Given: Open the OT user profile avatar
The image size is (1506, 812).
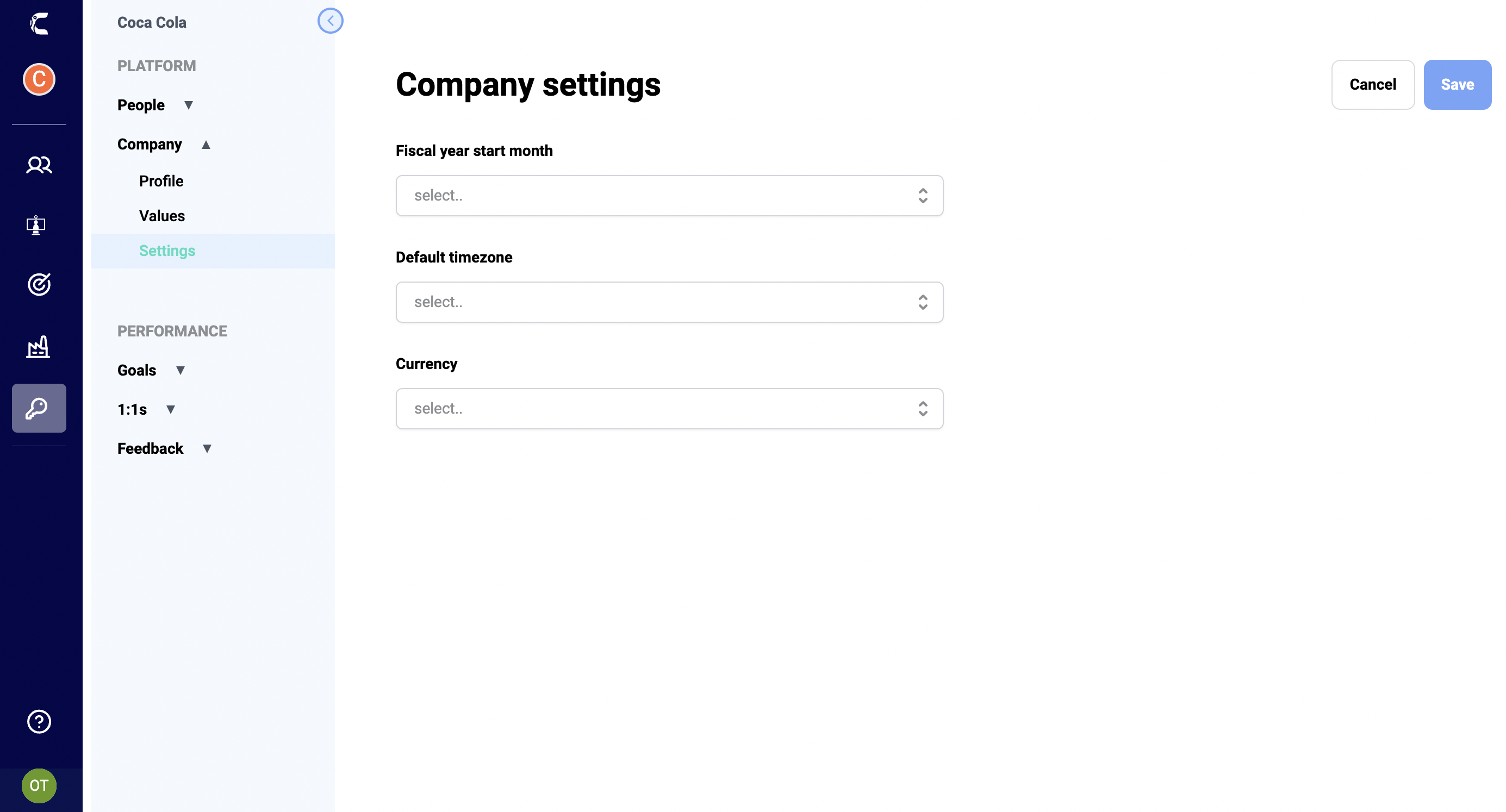Looking at the screenshot, I should pos(39,786).
